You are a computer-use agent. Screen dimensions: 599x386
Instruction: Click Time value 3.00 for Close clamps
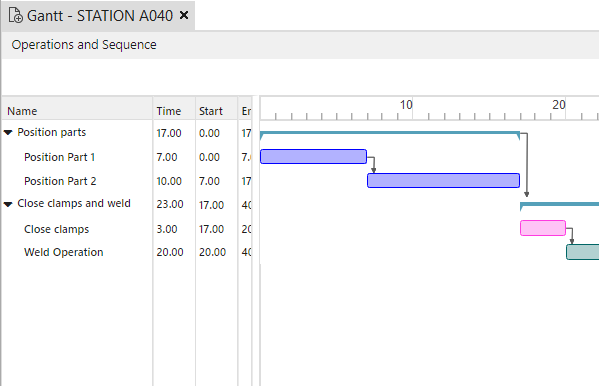167,229
